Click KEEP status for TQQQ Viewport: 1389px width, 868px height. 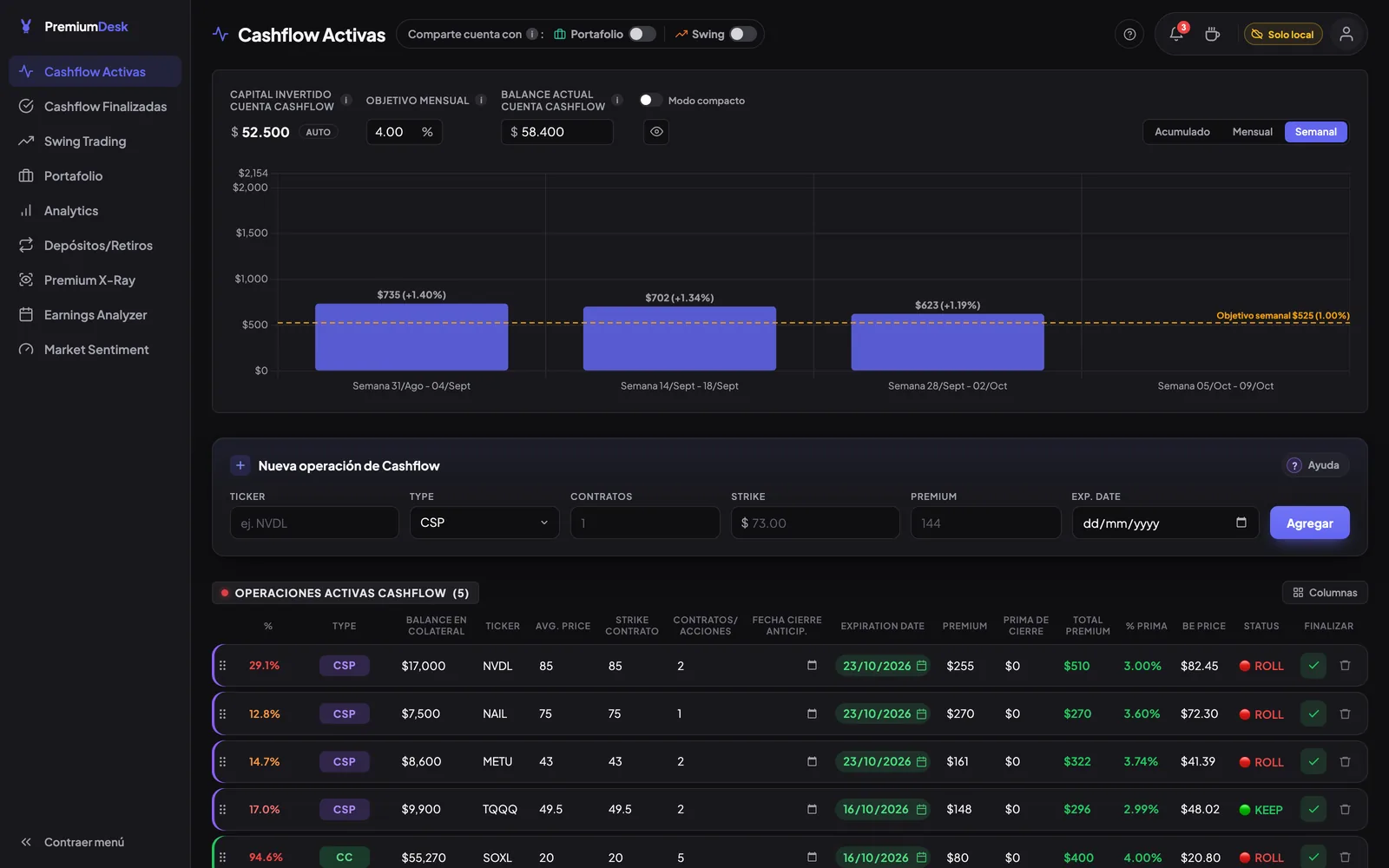click(1261, 809)
